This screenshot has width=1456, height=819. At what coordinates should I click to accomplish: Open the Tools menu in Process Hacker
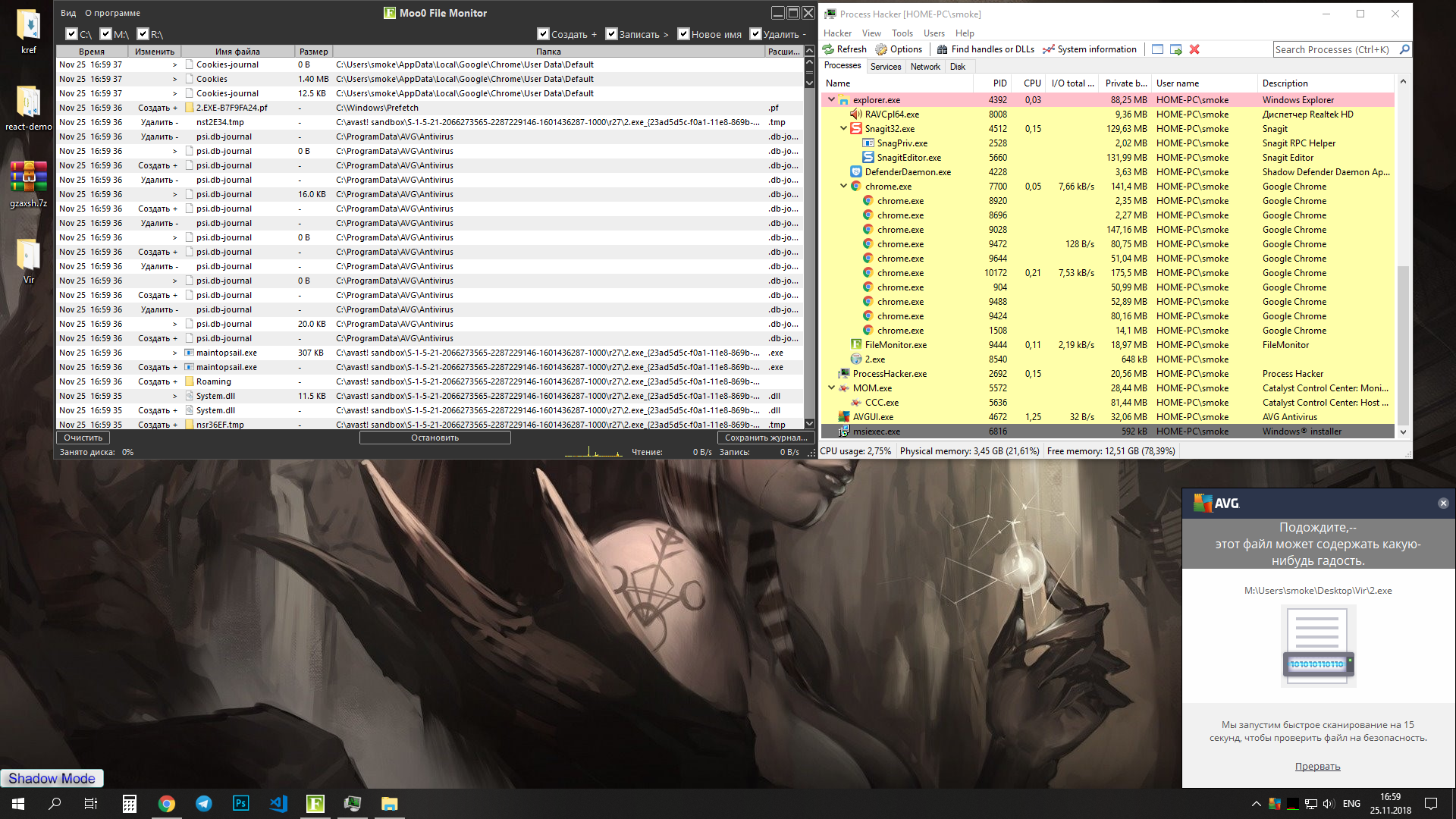click(902, 33)
